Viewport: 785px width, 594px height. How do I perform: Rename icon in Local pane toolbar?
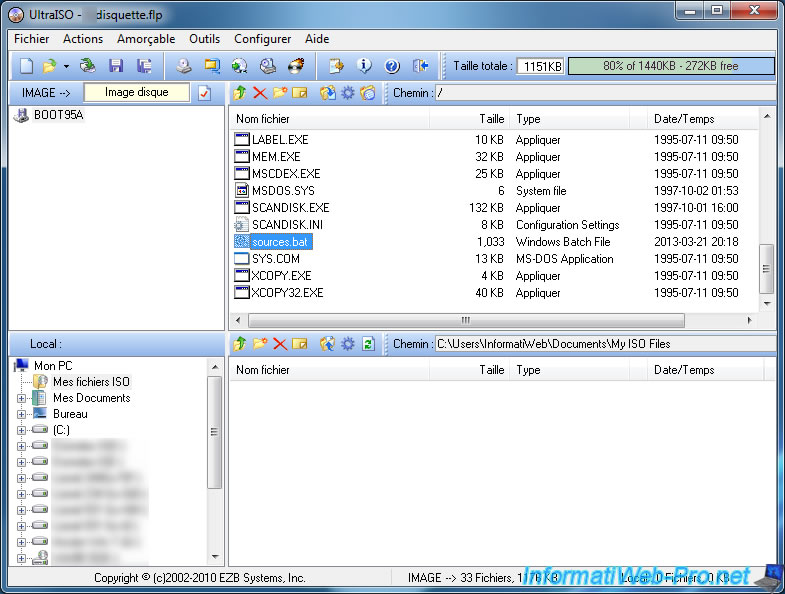click(x=300, y=344)
